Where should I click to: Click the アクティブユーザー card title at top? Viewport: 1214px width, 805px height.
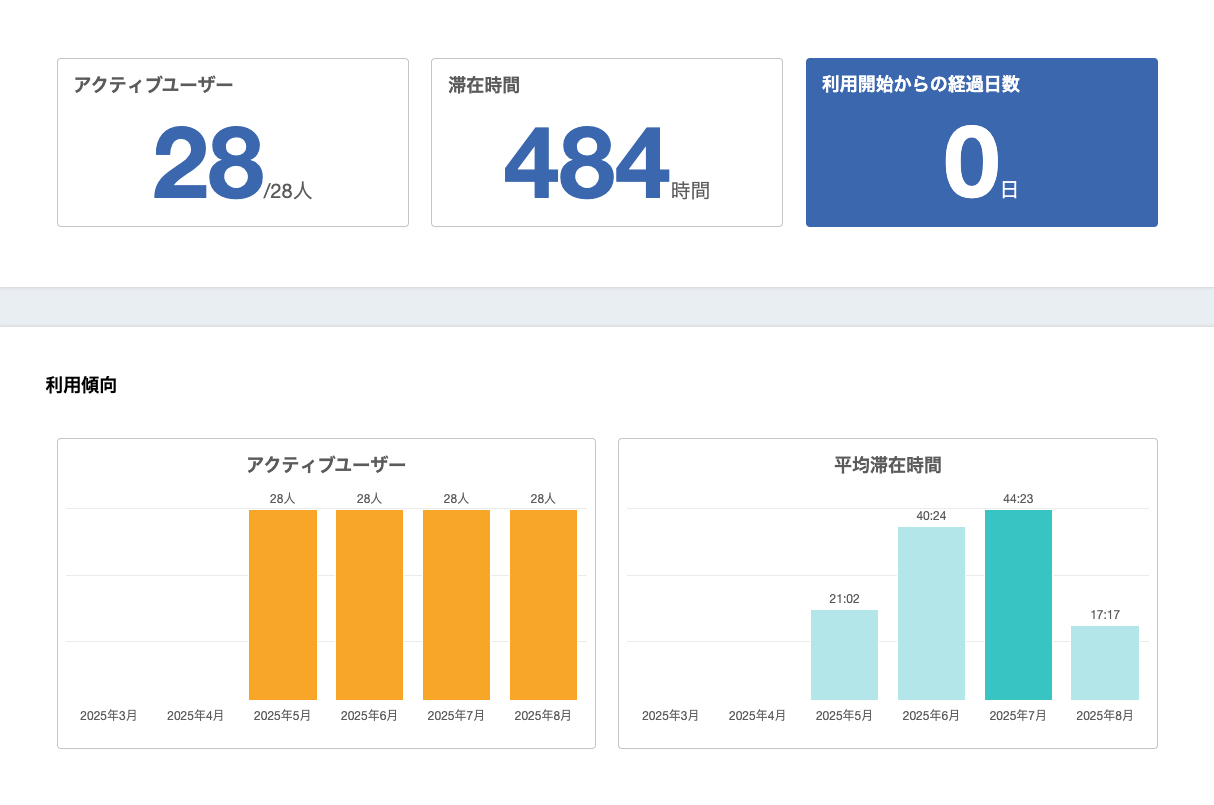tap(153, 85)
